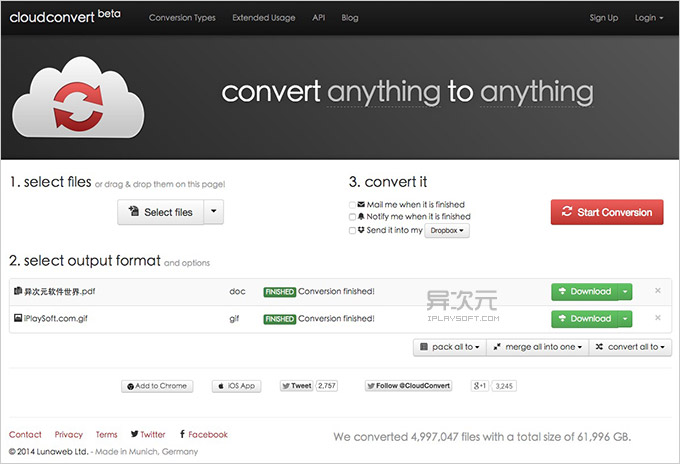This screenshot has width=680, height=464.
Task: Click FINISHED badge in the pdf row
Action: point(280,292)
